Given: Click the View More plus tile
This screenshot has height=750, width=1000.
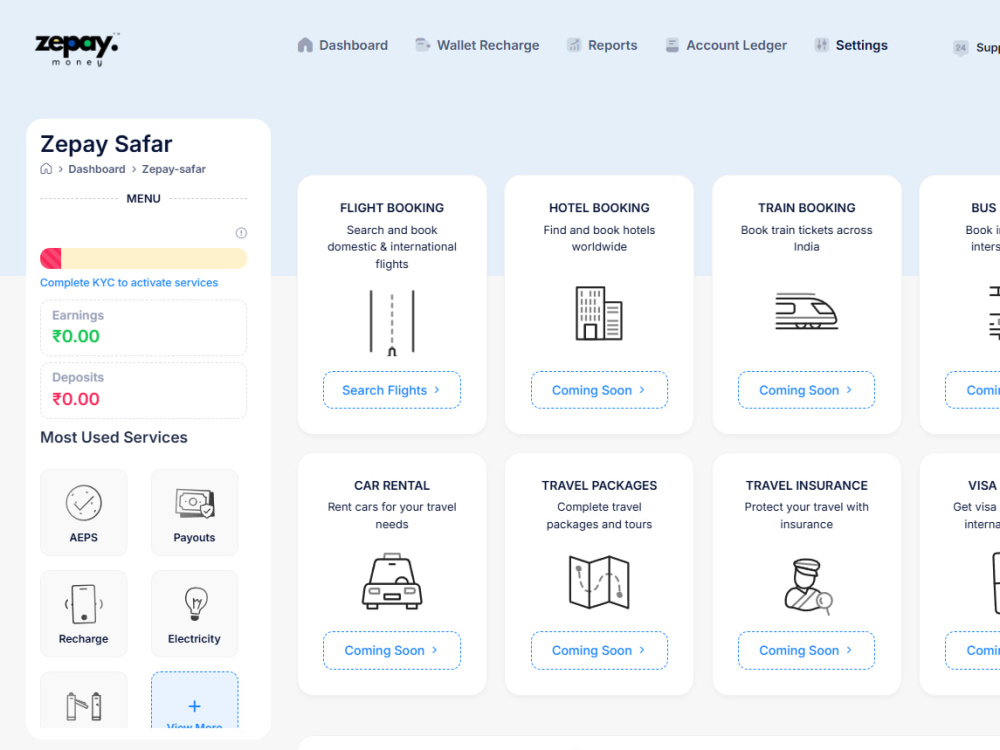Looking at the screenshot, I should [195, 700].
